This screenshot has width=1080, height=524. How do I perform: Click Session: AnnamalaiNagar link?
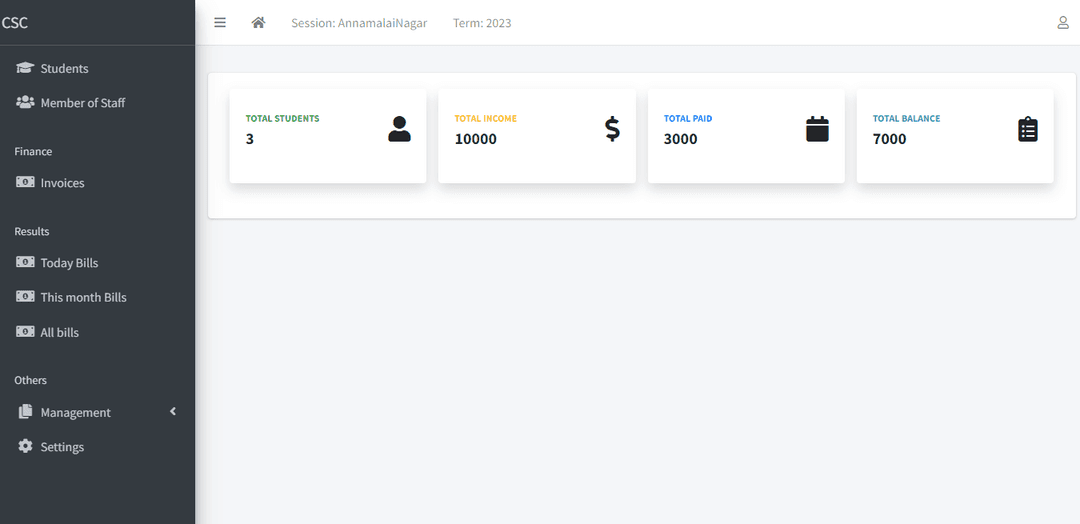coord(359,23)
